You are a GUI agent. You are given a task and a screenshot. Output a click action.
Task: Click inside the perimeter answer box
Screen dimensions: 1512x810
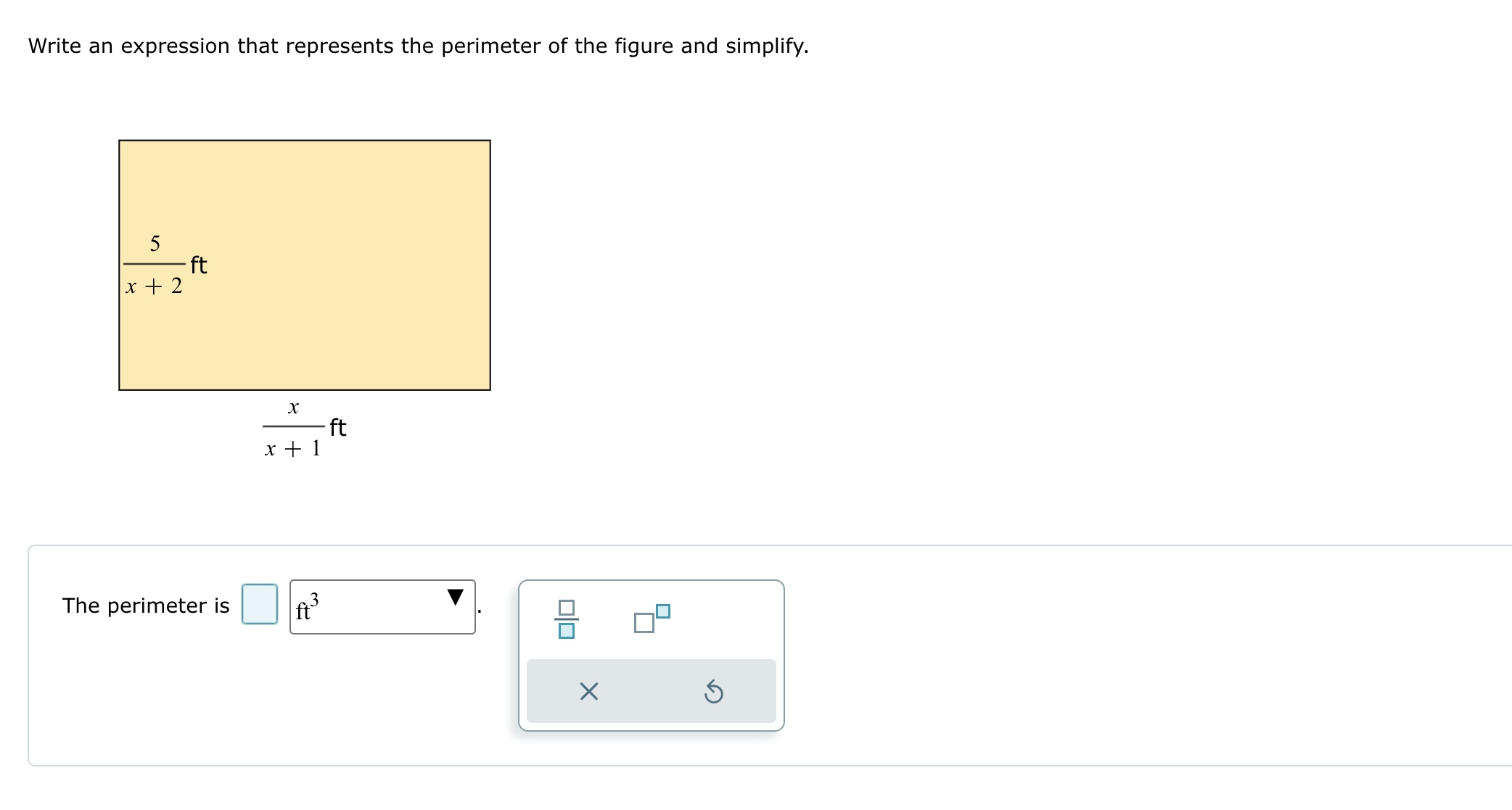point(260,603)
